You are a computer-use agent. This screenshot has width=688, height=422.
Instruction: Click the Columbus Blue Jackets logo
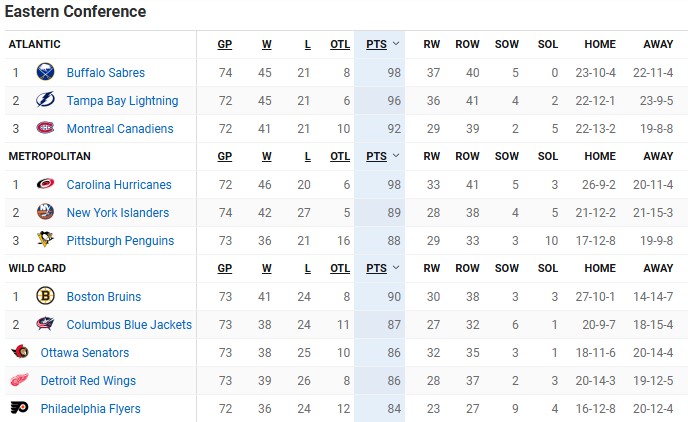point(45,325)
